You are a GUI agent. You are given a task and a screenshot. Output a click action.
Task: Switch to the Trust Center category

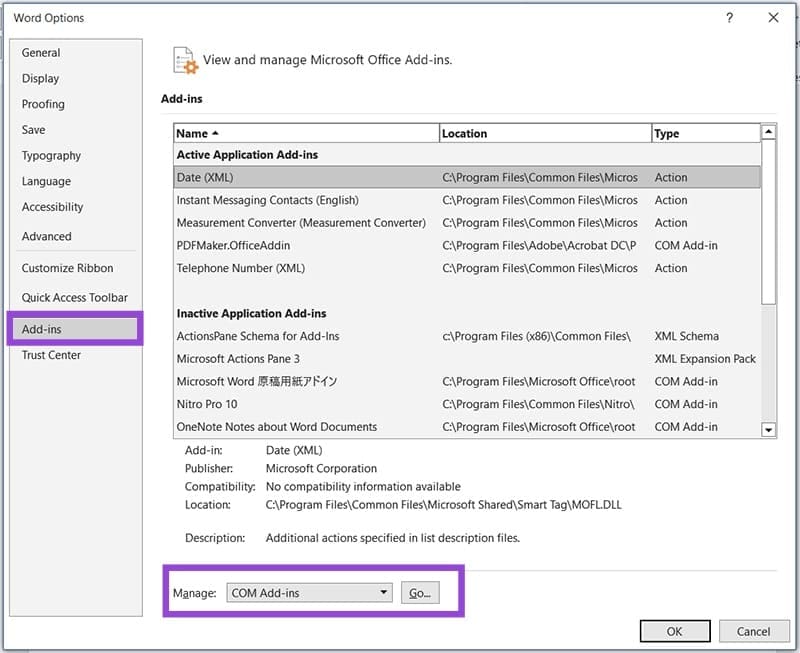(51, 355)
